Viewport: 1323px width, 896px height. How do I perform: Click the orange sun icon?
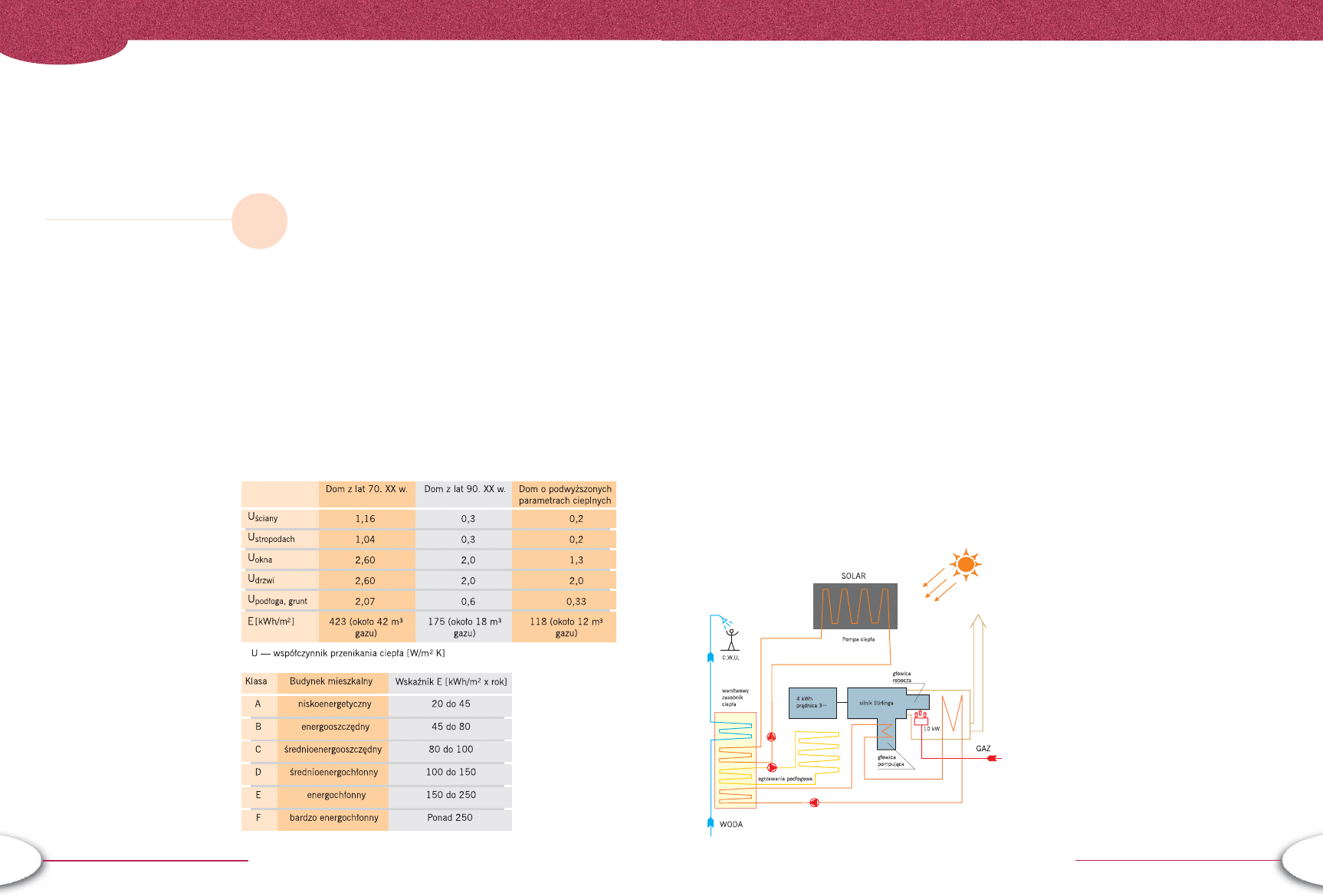tap(966, 565)
